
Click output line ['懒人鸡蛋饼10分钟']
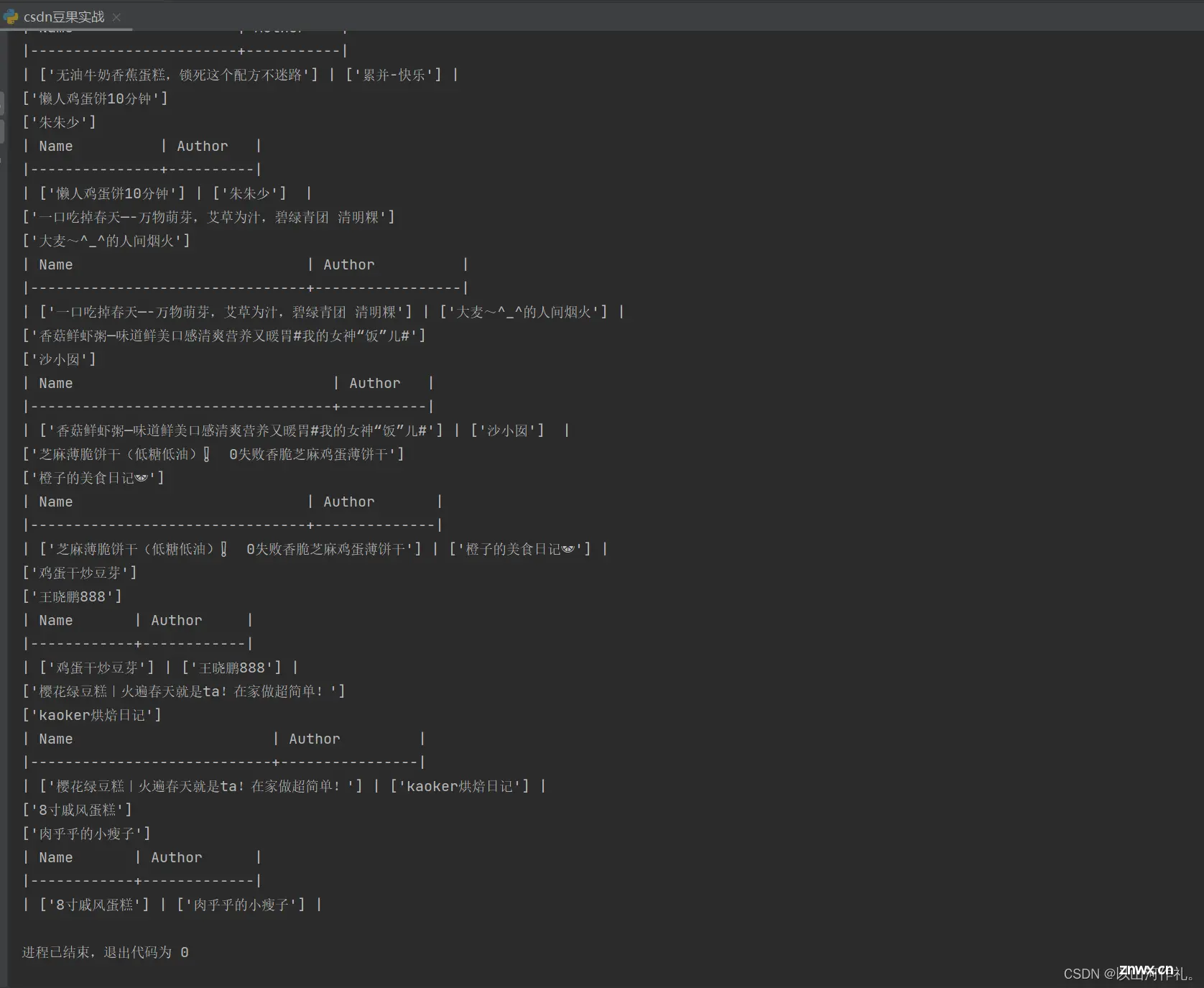95,98
